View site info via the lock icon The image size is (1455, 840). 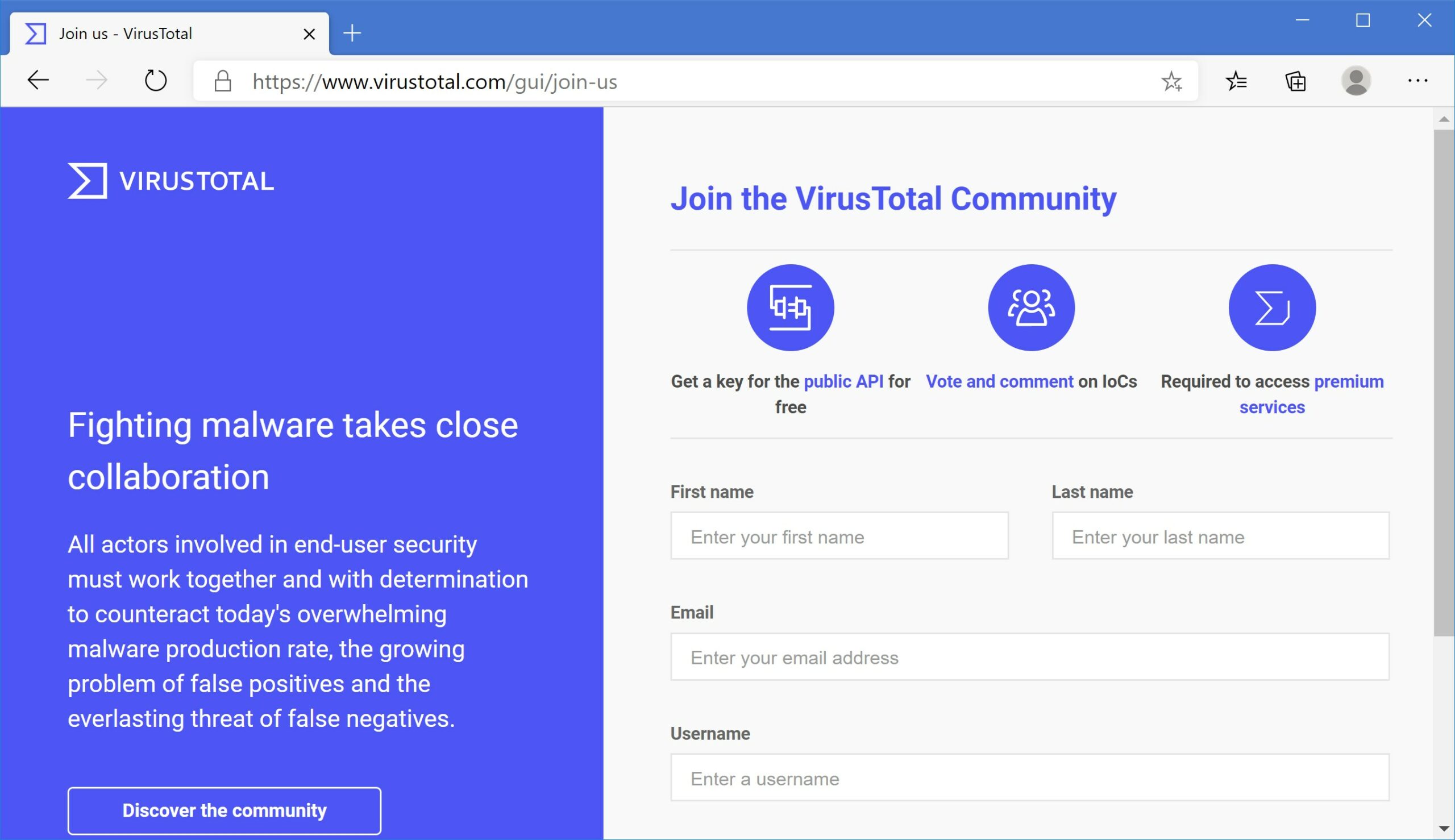point(223,81)
